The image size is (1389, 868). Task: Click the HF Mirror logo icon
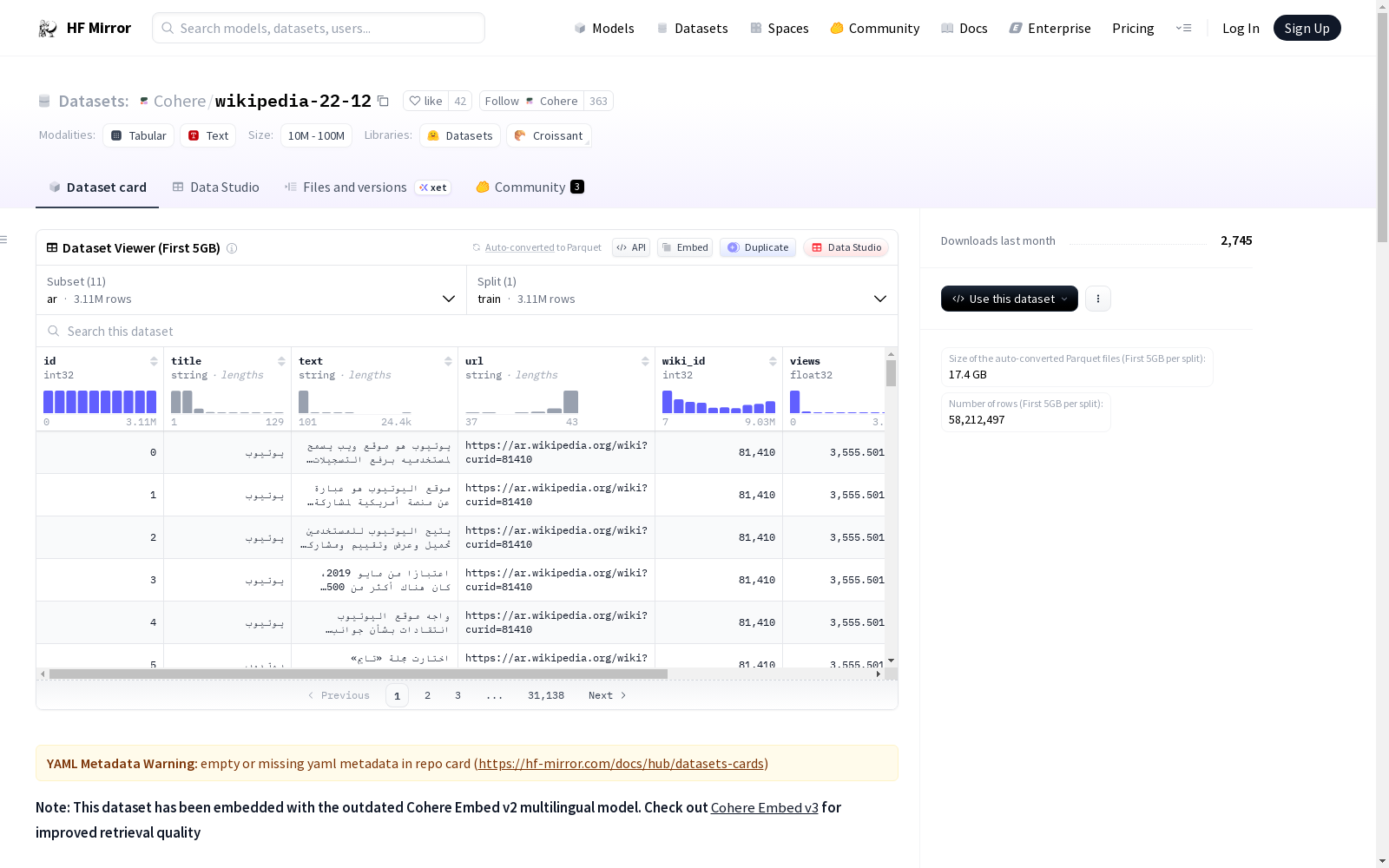click(48, 28)
